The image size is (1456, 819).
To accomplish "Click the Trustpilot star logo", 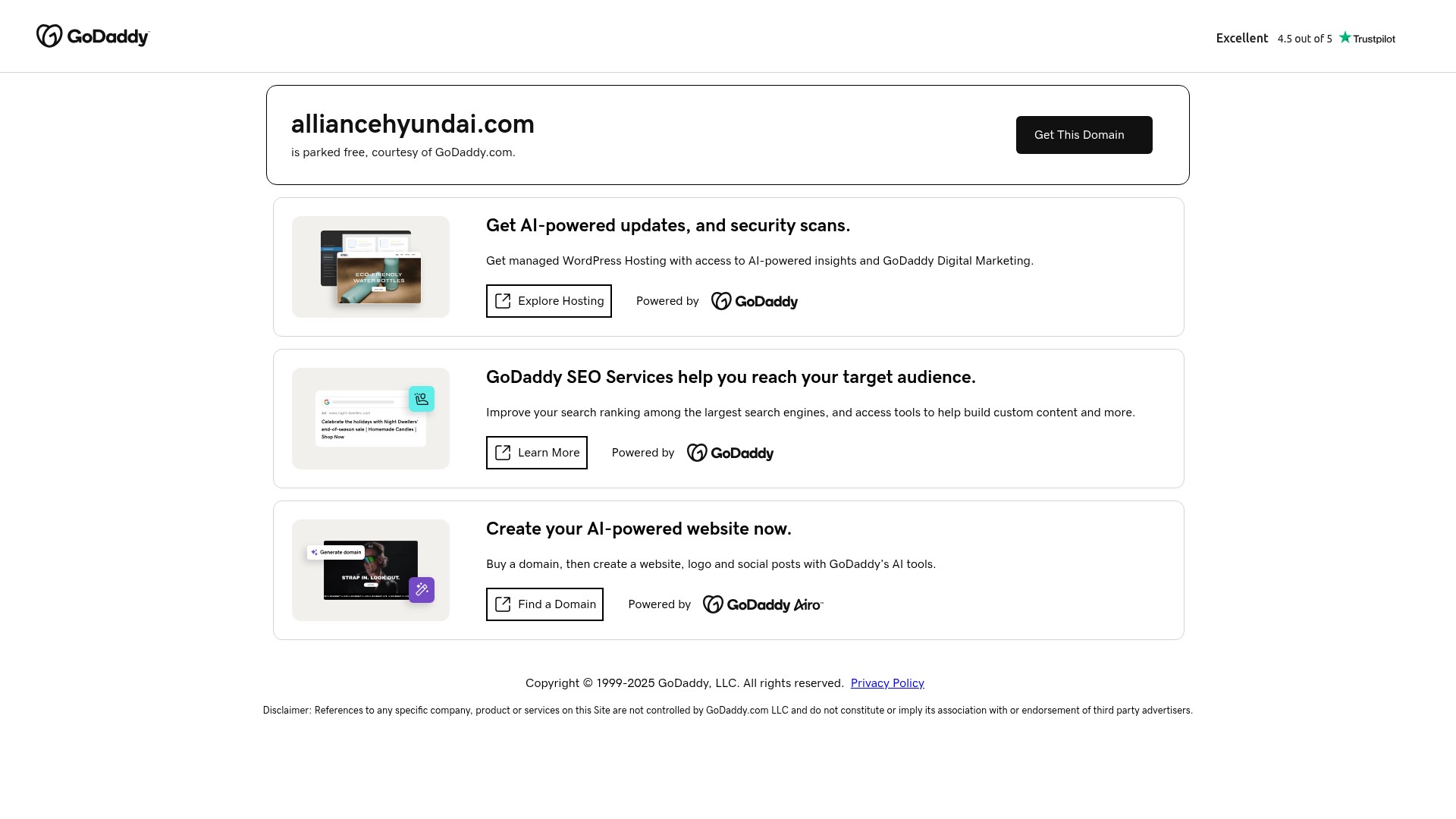I will 1367,38.
